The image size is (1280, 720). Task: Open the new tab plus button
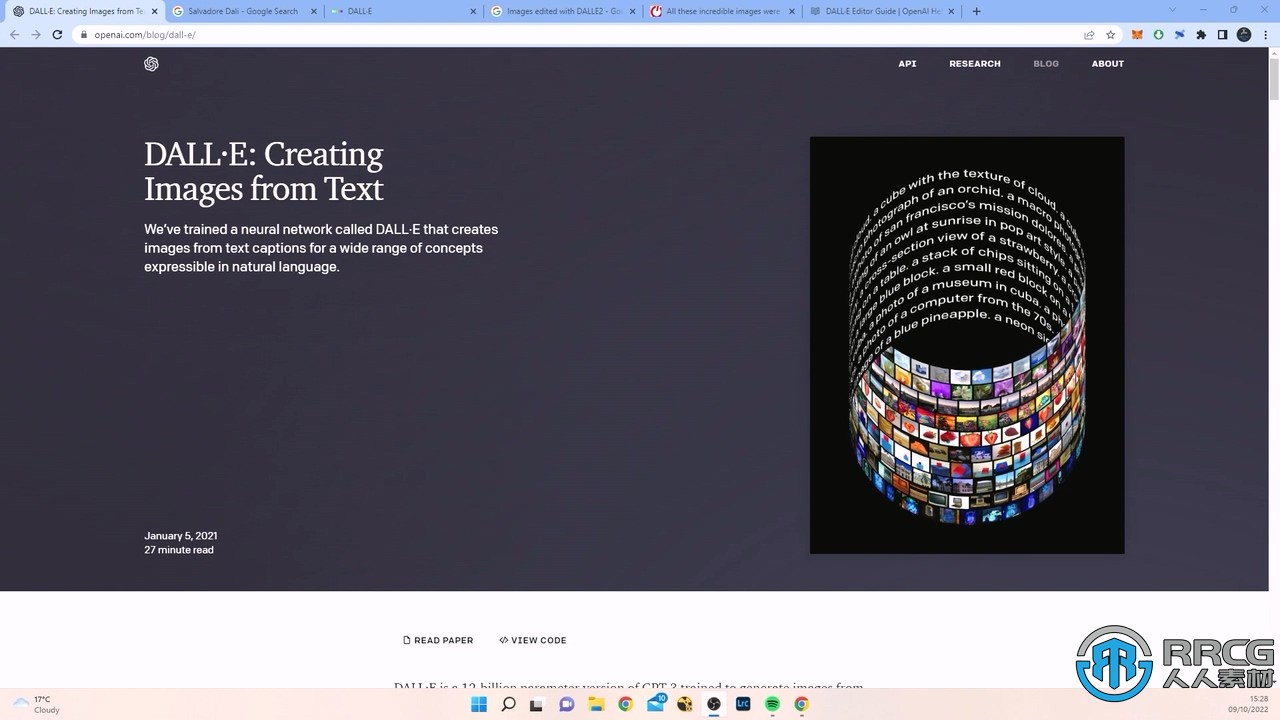[976, 11]
